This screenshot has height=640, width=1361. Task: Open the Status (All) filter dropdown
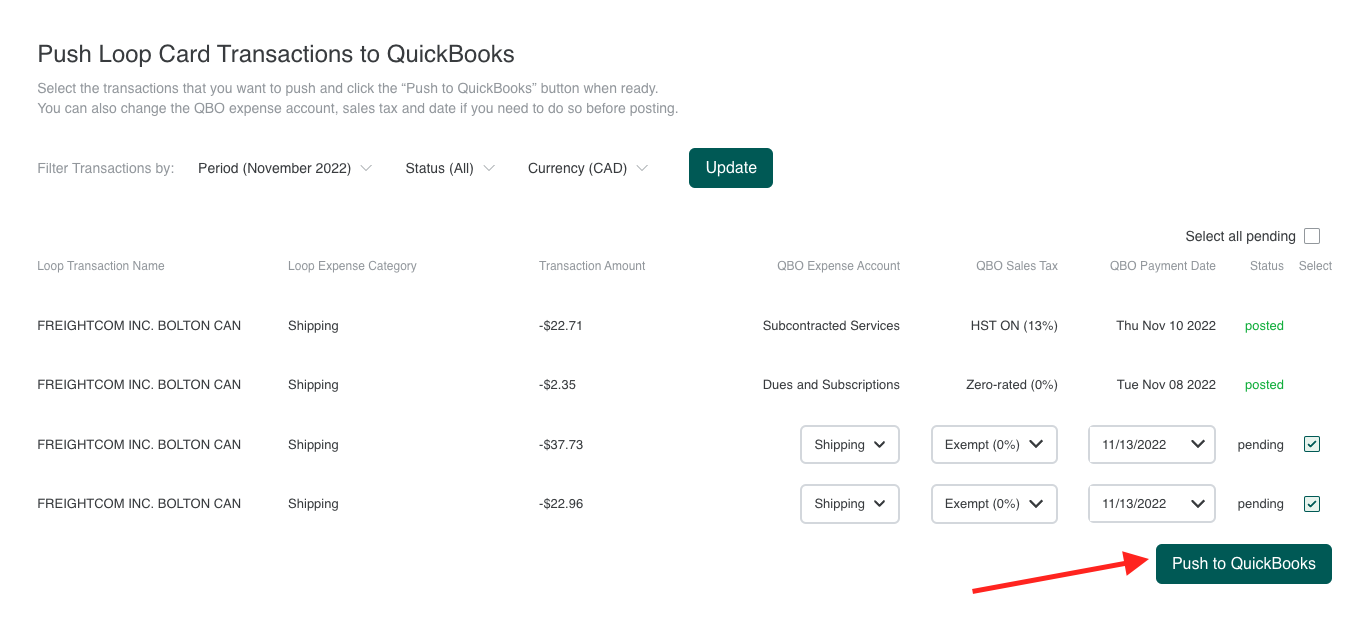click(449, 168)
